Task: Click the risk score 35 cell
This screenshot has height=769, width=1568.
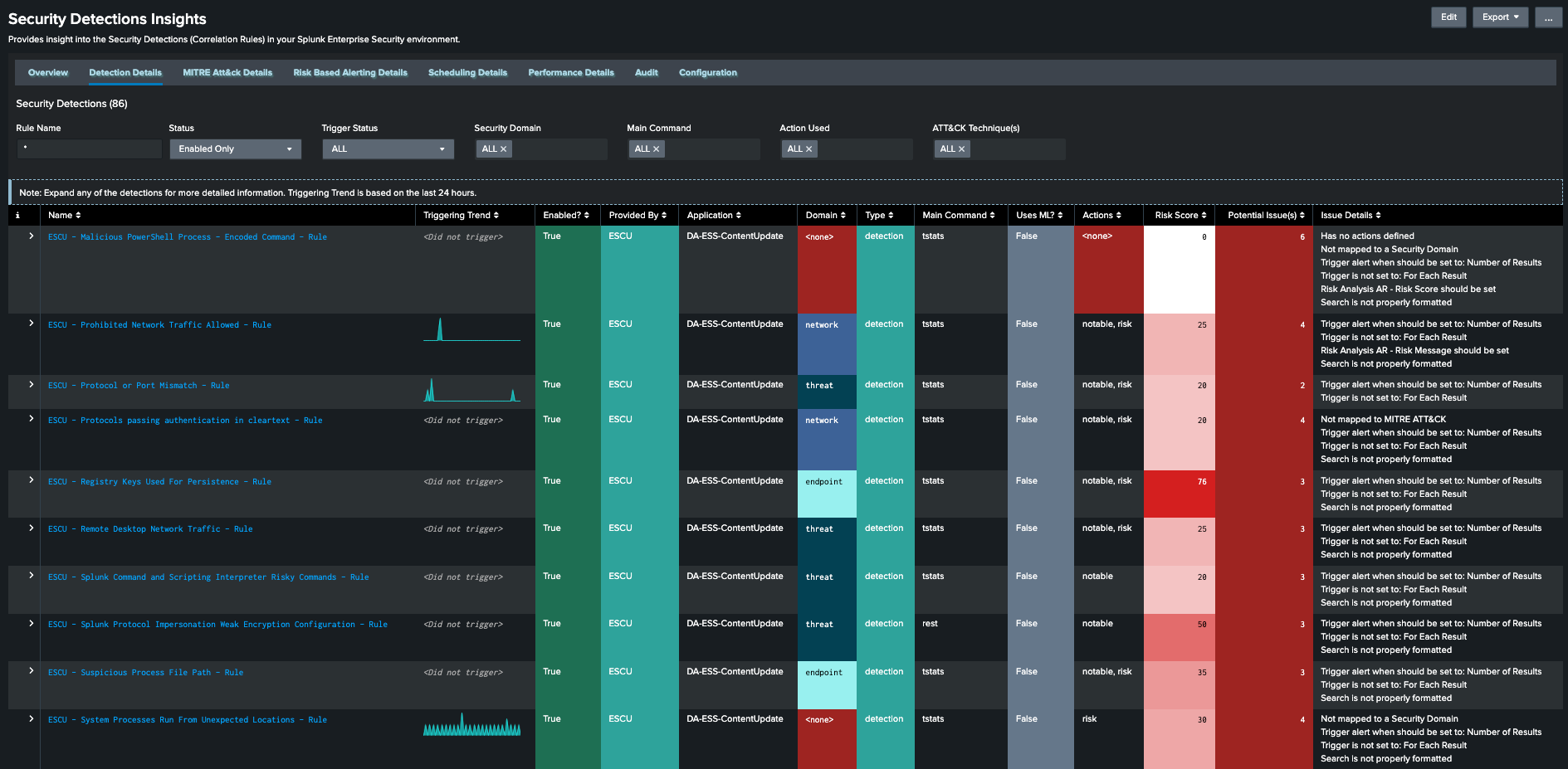Action: click(1180, 685)
